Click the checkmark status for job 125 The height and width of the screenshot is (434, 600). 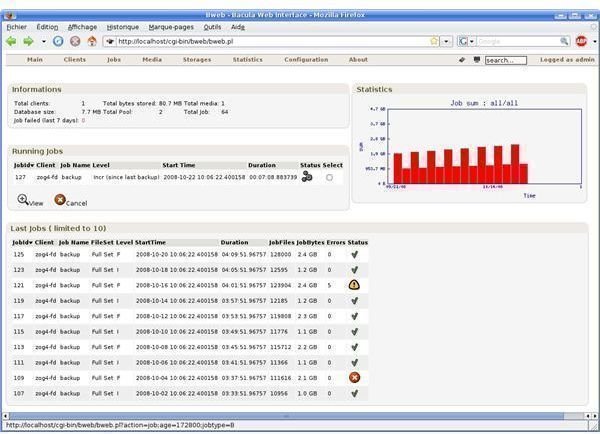click(354, 254)
